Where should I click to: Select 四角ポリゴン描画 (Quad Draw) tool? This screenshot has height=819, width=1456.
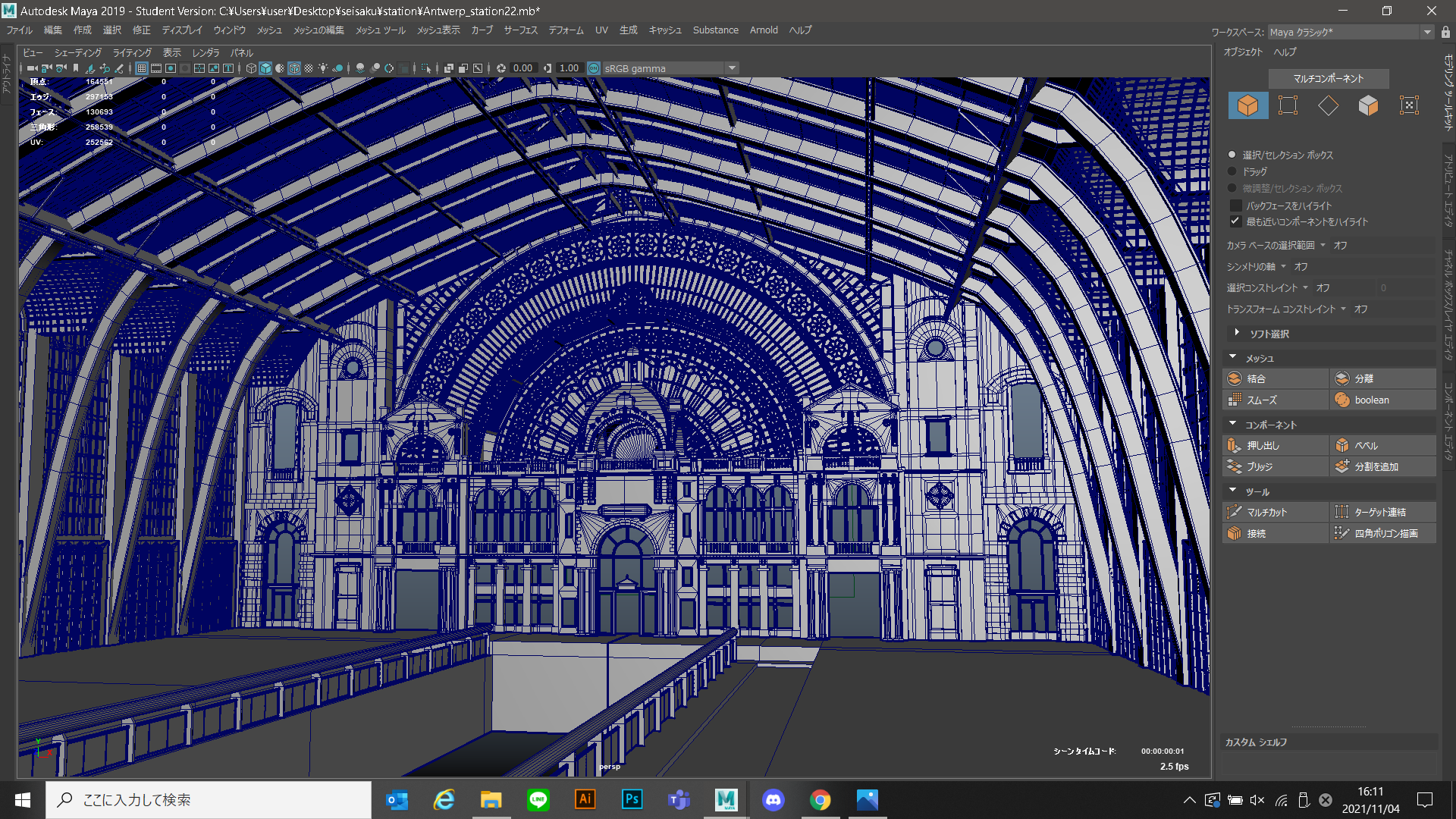pos(1383,533)
